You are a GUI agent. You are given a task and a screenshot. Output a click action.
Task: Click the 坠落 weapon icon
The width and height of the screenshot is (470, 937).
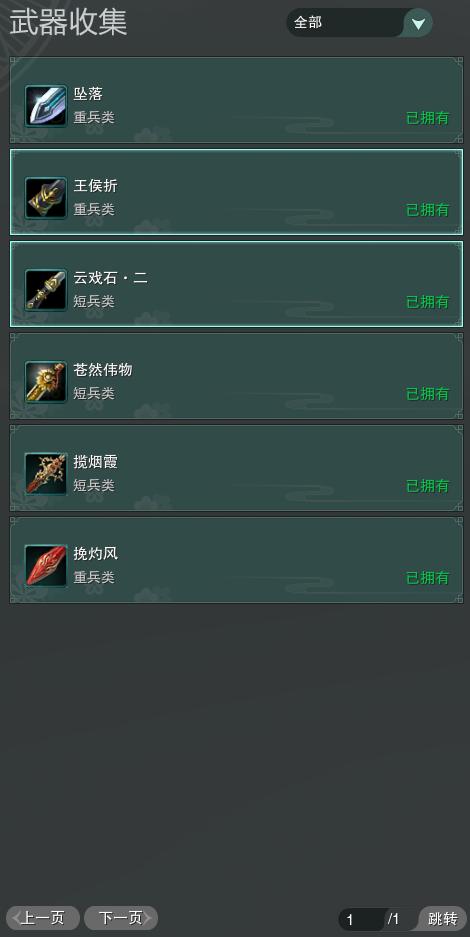tap(46, 106)
